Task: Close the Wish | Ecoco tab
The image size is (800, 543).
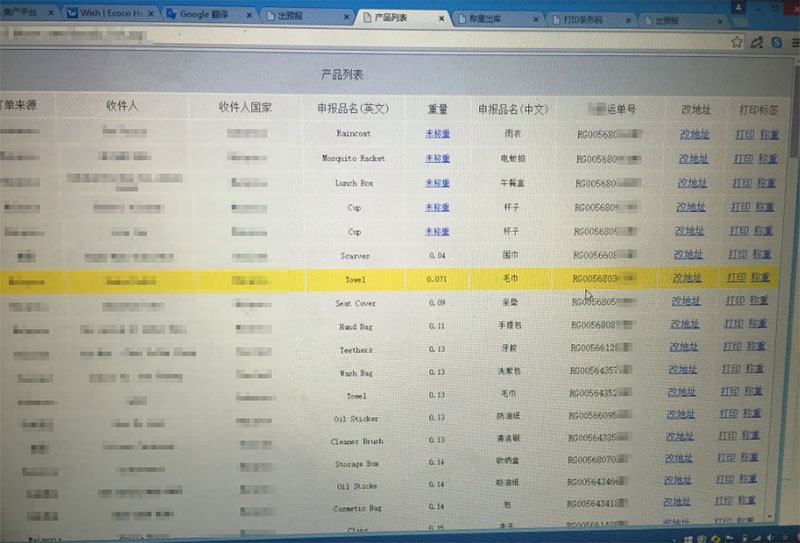Action: pos(151,14)
